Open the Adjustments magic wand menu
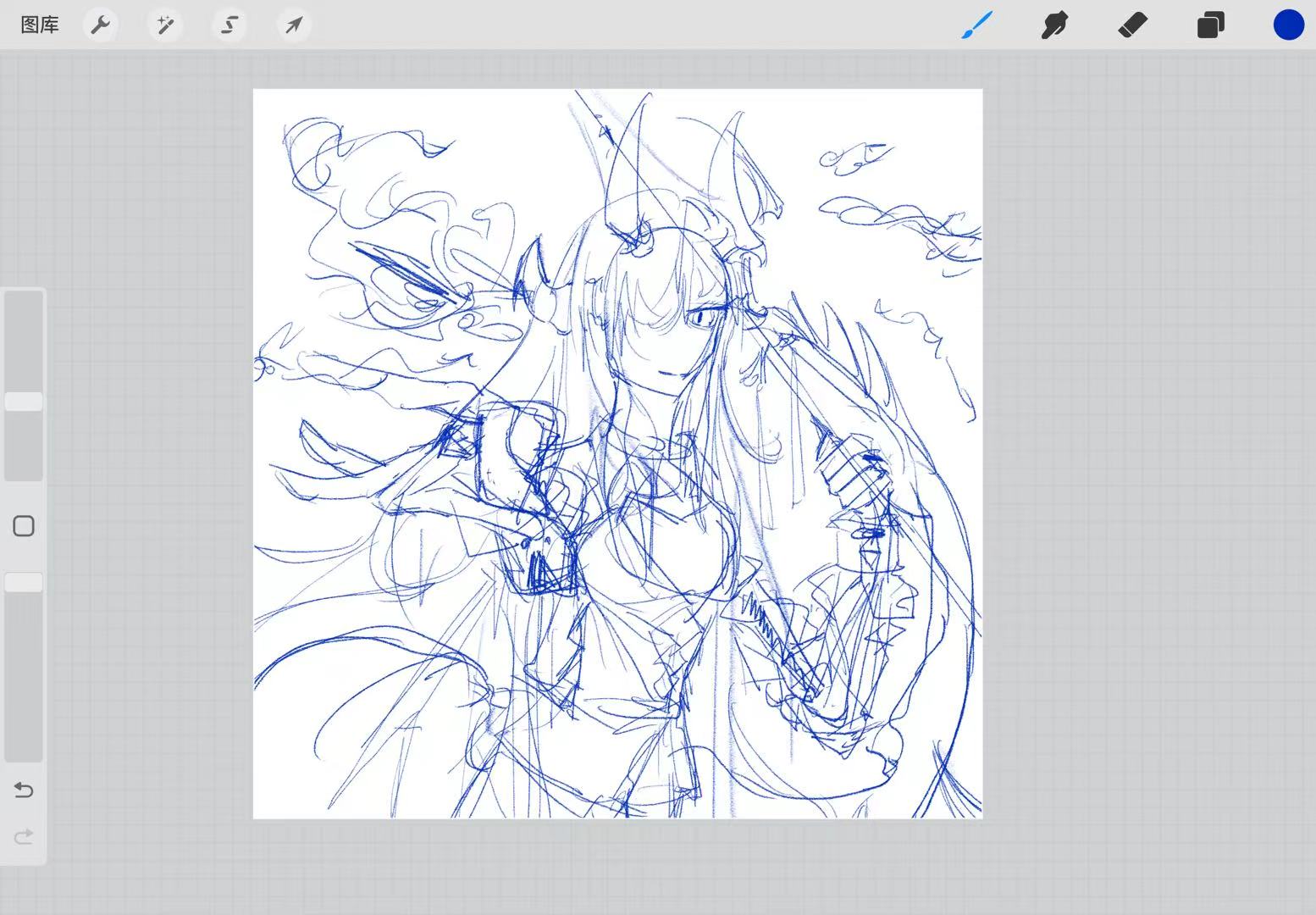 165,25
